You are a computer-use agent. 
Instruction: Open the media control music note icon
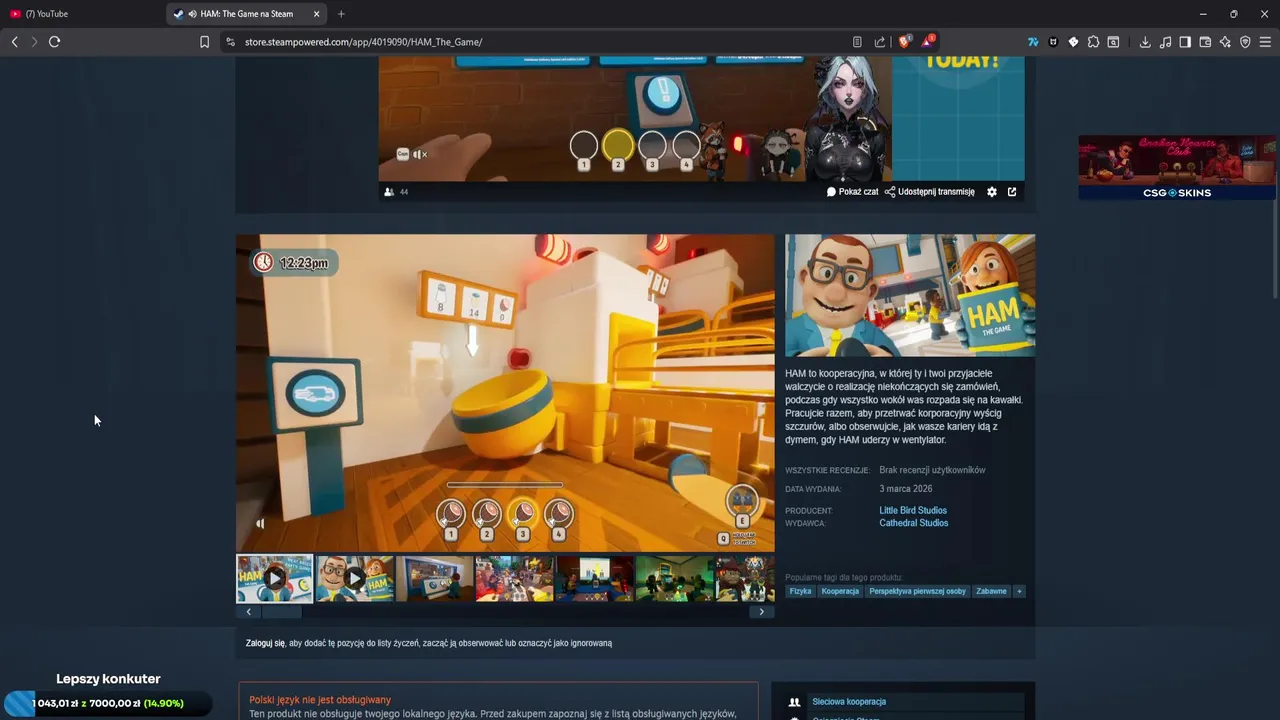coord(1165,42)
